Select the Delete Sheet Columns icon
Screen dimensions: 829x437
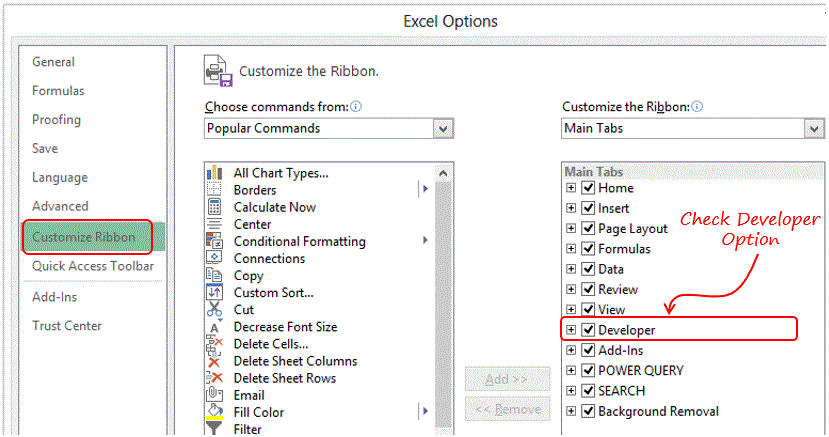[x=214, y=361]
